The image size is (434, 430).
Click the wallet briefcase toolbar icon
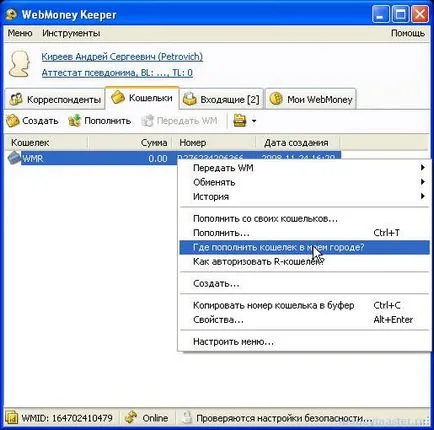coord(240,121)
